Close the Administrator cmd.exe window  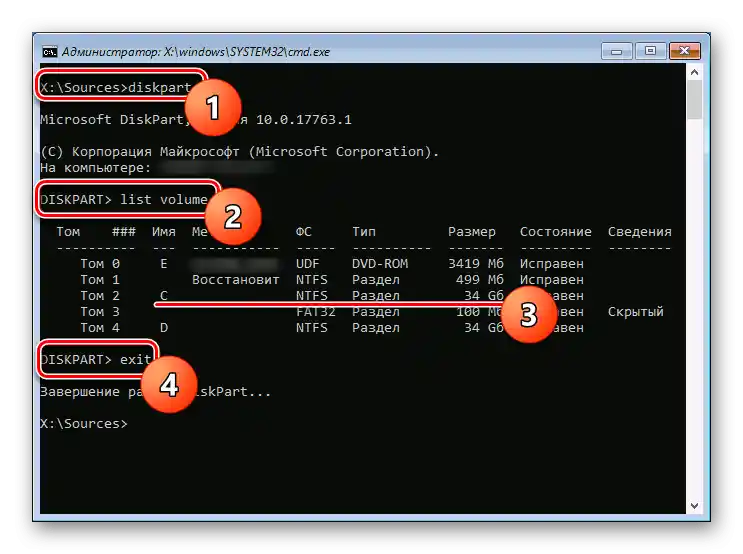[x=685, y=51]
